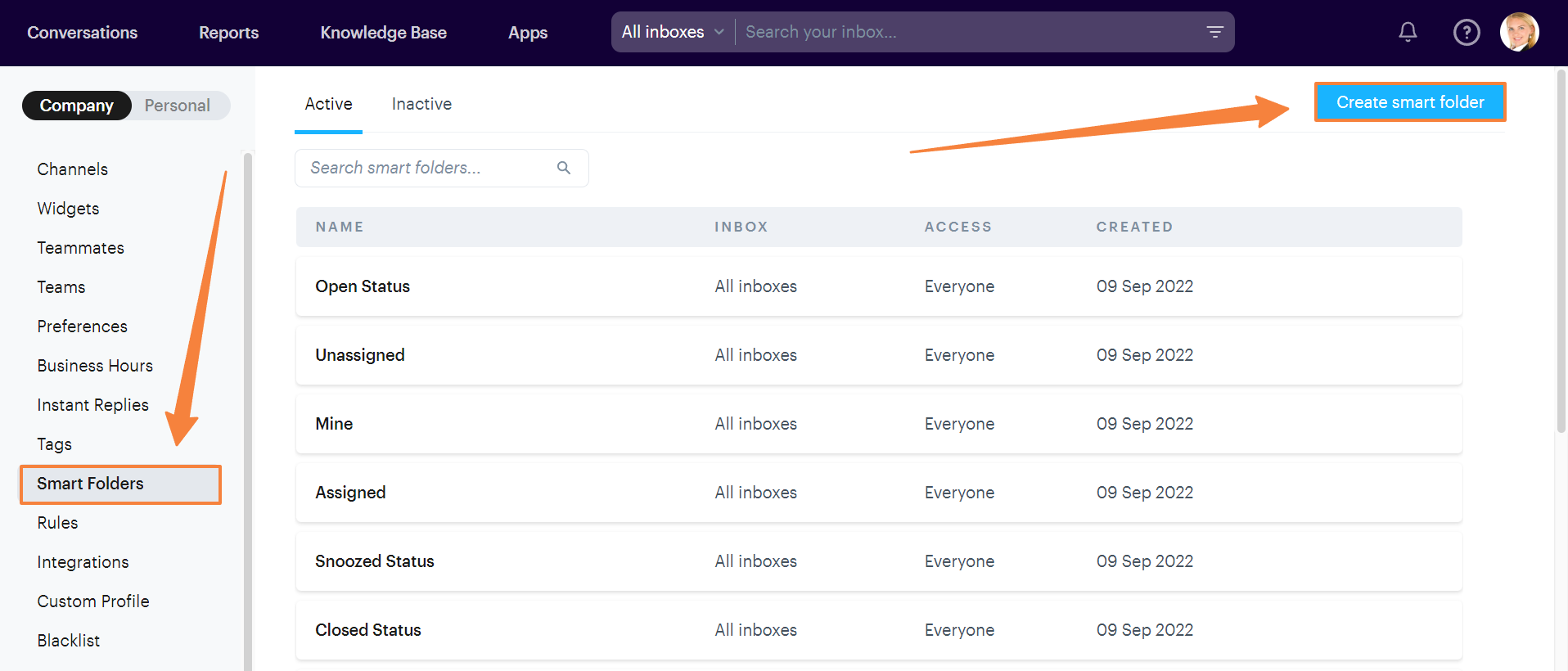Open the Inactive tab
Image resolution: width=1568 pixels, height=671 pixels.
click(421, 104)
